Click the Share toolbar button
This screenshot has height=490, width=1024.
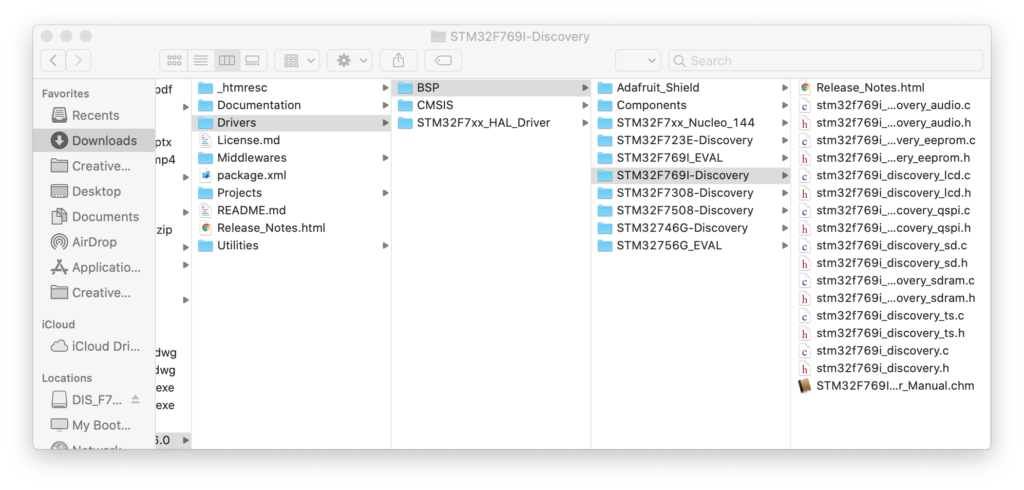pyautogui.click(x=399, y=61)
